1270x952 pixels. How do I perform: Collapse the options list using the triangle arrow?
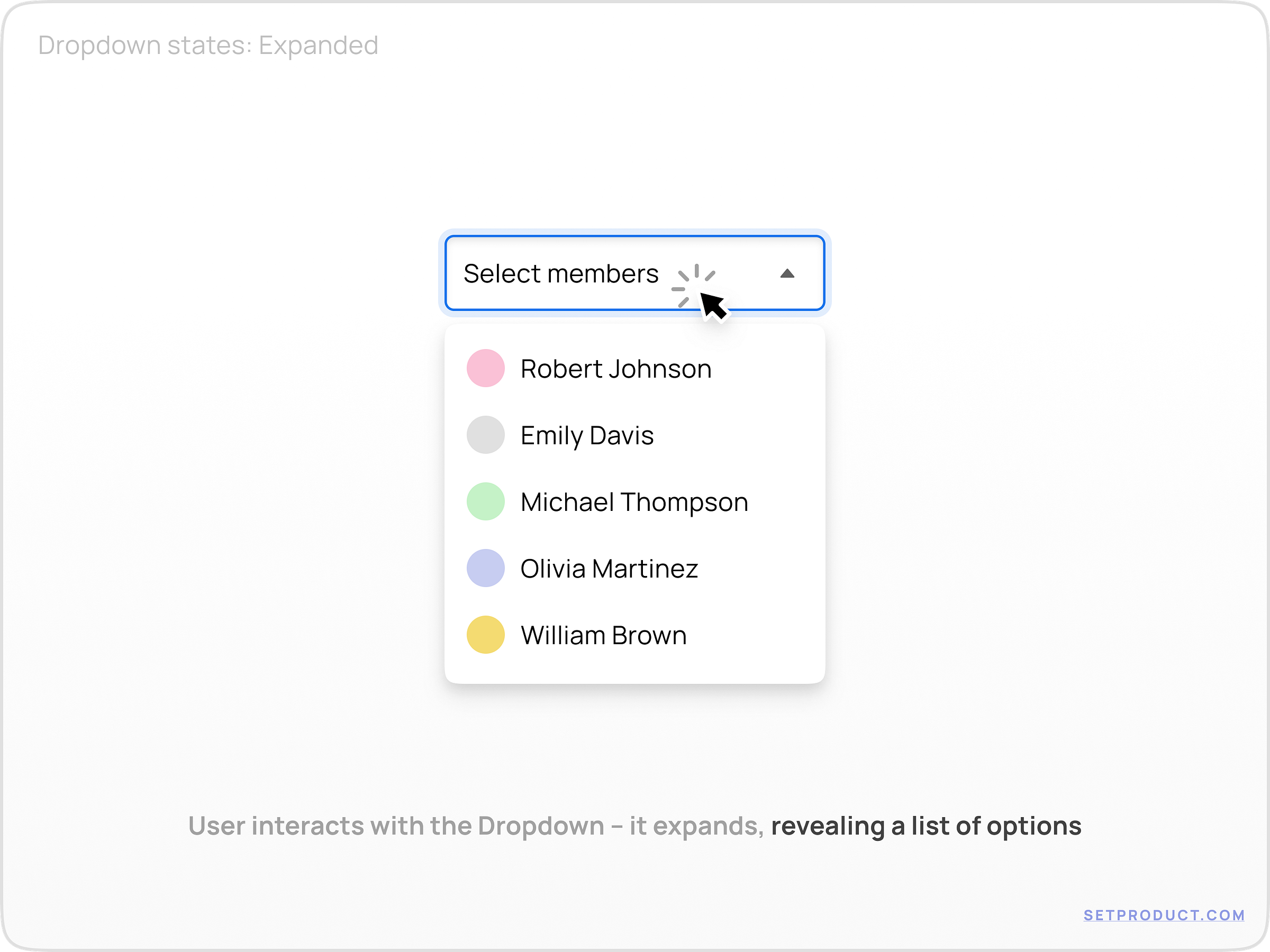[788, 274]
